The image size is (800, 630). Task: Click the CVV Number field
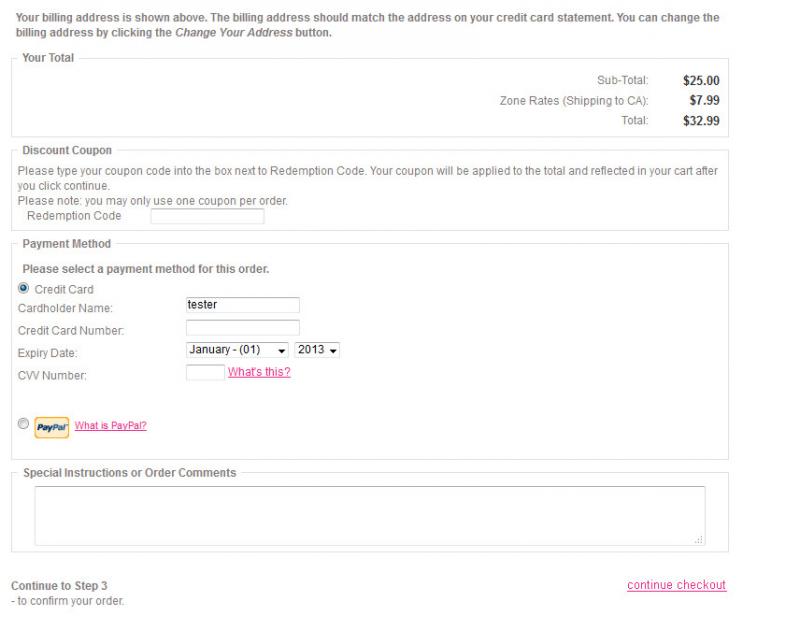click(x=205, y=372)
